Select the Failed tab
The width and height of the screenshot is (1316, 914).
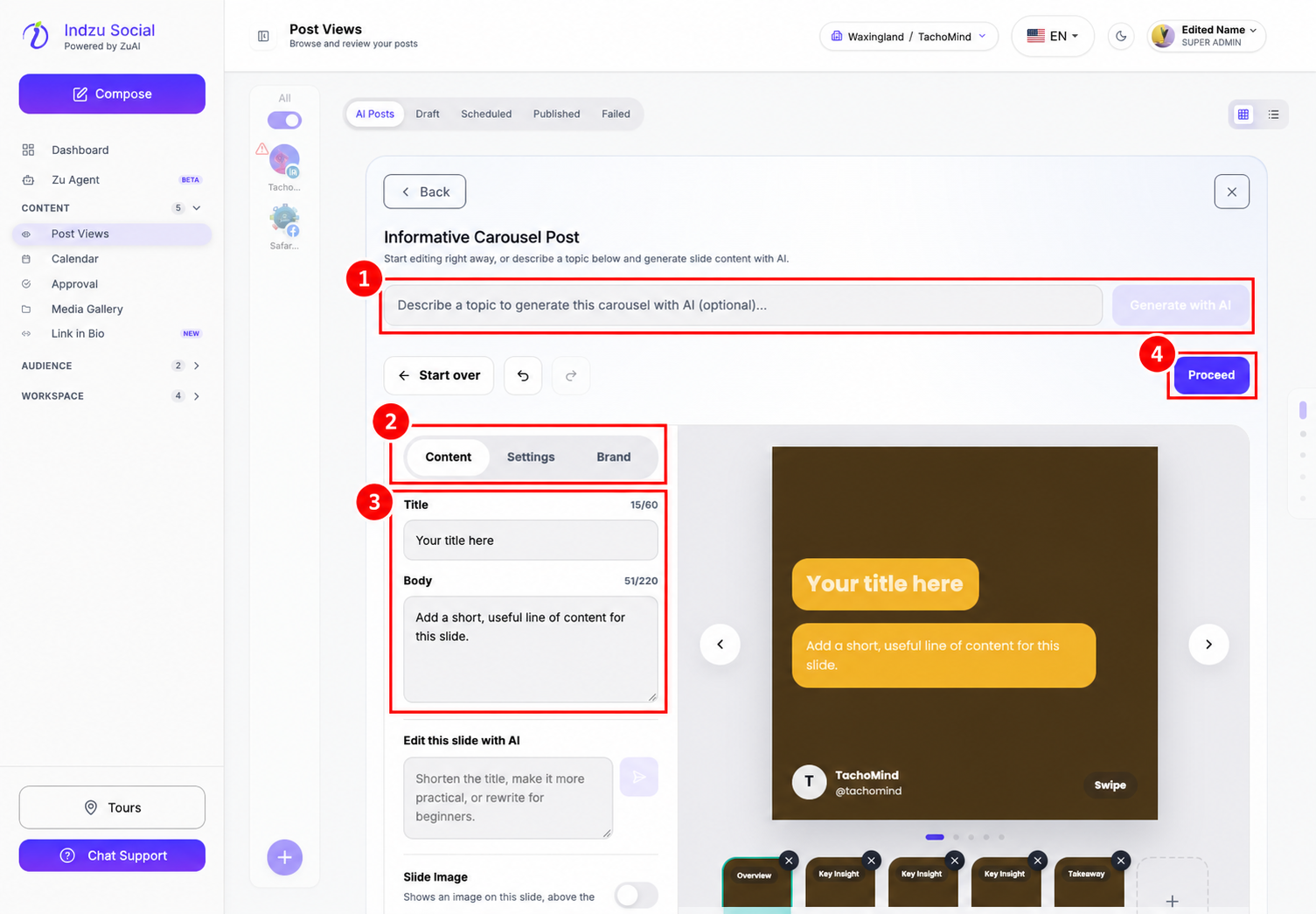616,114
